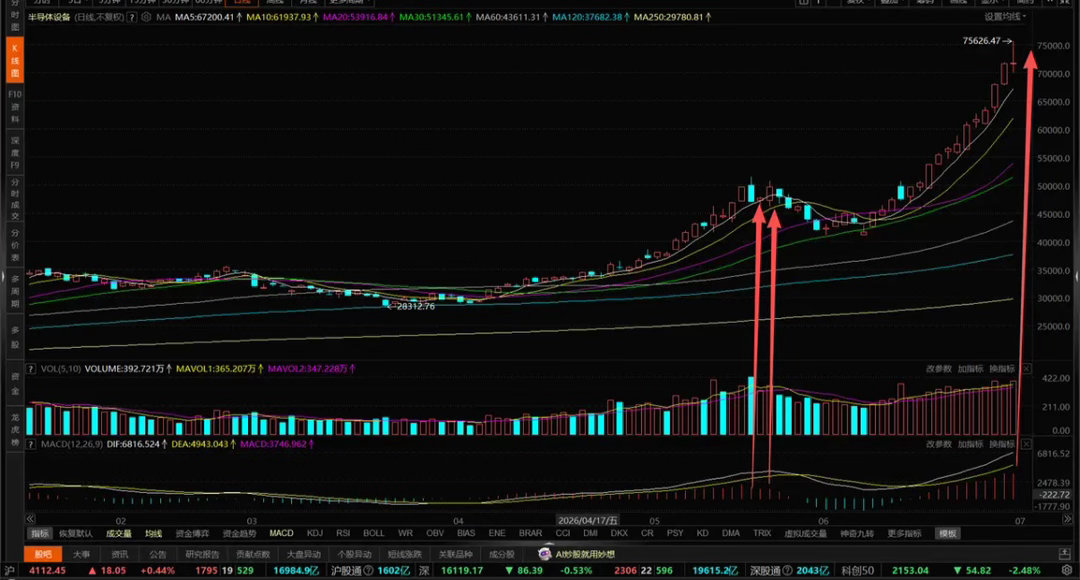Select the CCI indicator
Image resolution: width=1080 pixels, height=580 pixels.
(x=563, y=533)
